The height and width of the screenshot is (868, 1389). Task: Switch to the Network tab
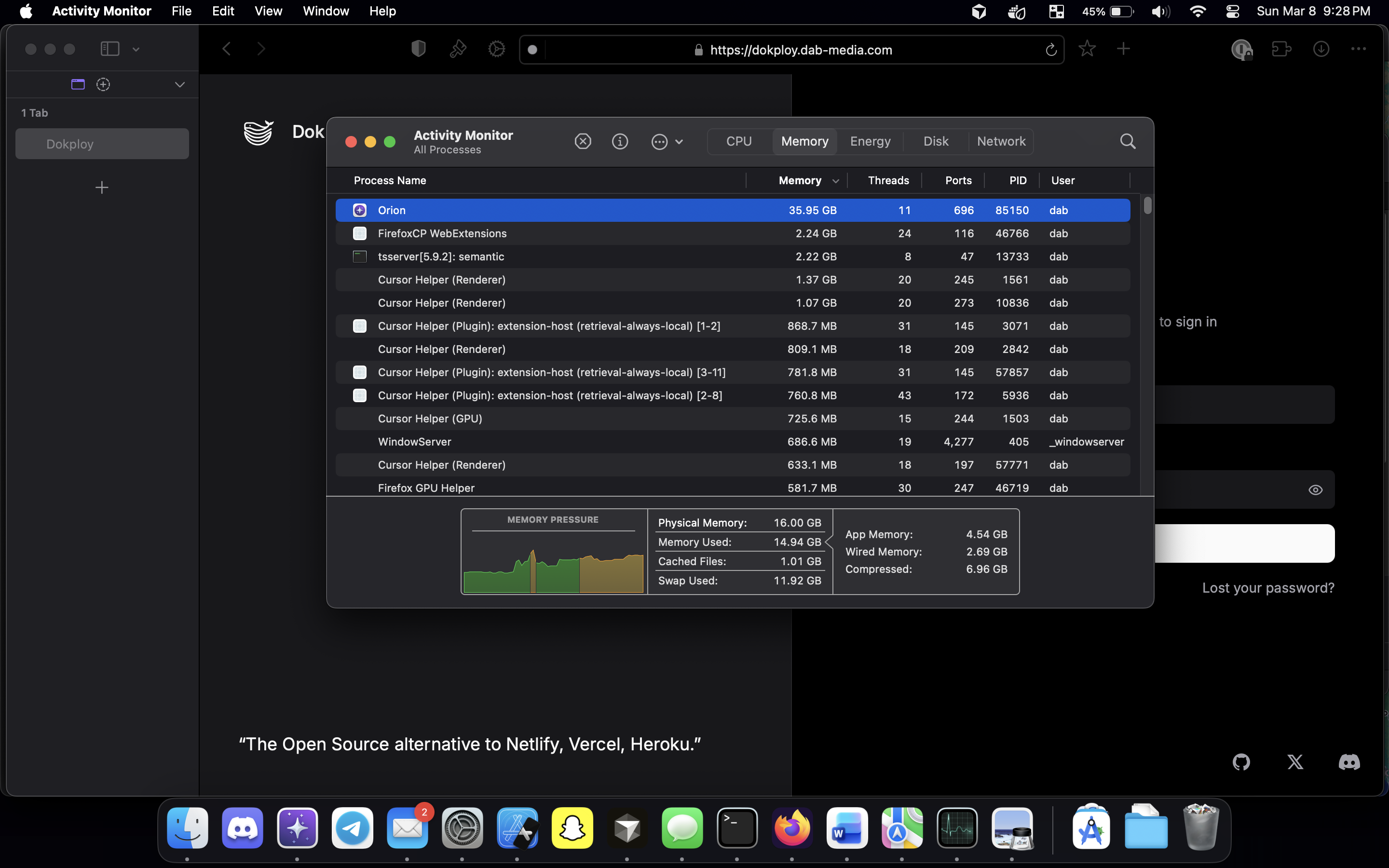click(1000, 141)
